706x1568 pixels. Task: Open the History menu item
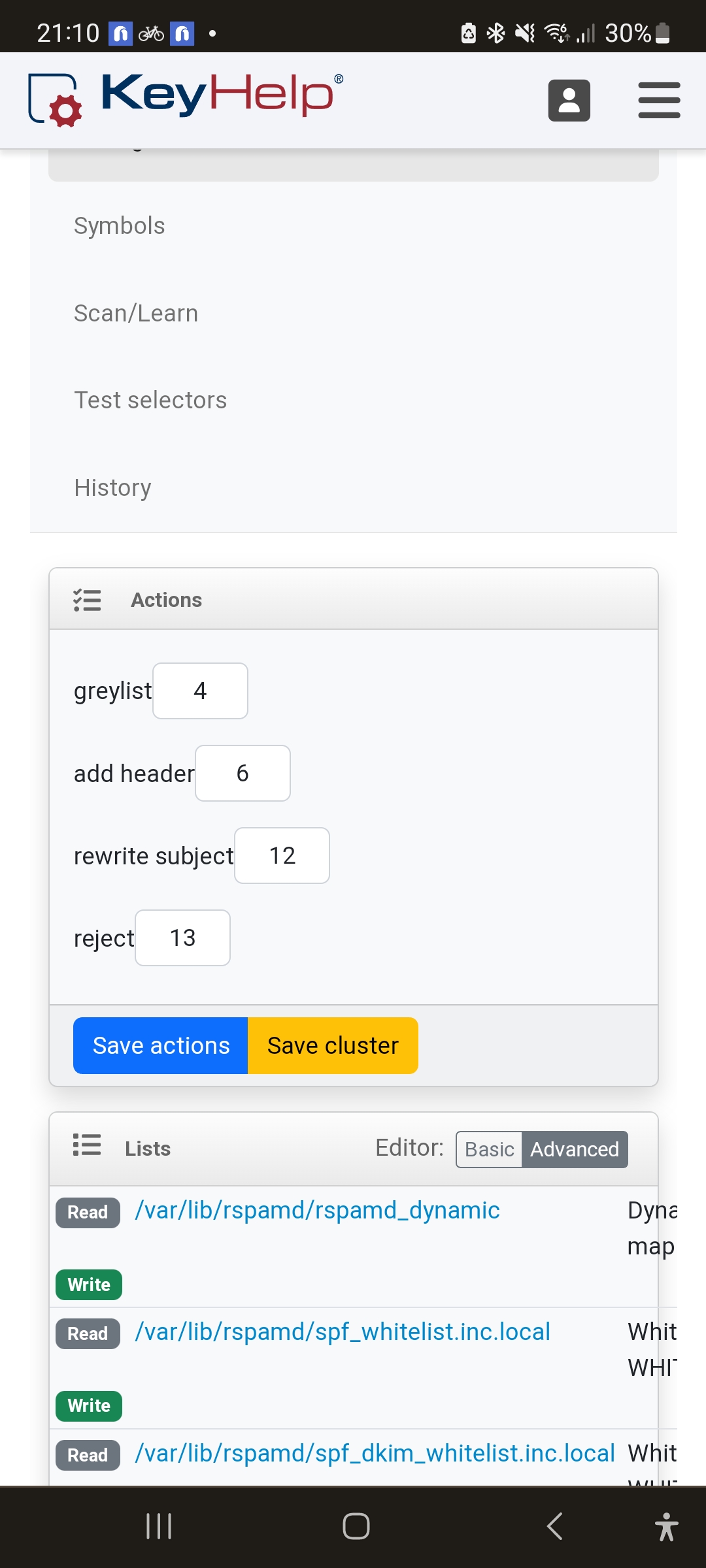(112, 488)
